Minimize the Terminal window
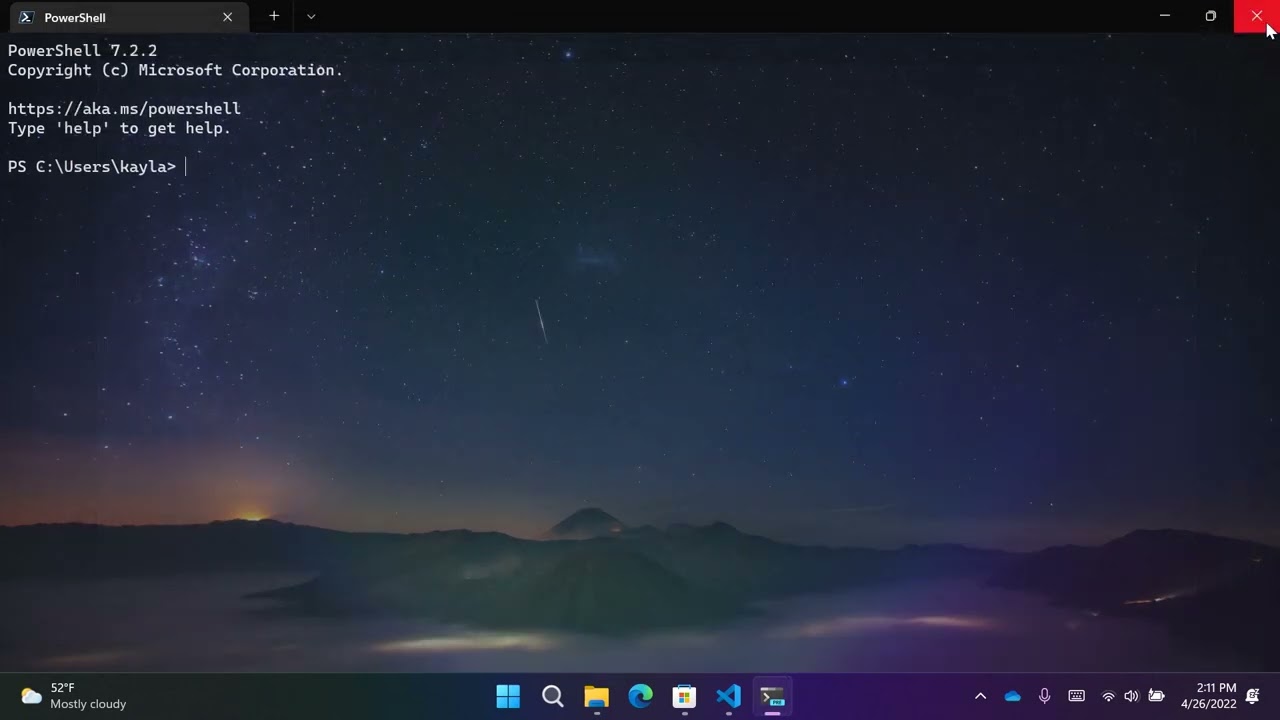Viewport: 1280px width, 720px height. coord(1164,16)
